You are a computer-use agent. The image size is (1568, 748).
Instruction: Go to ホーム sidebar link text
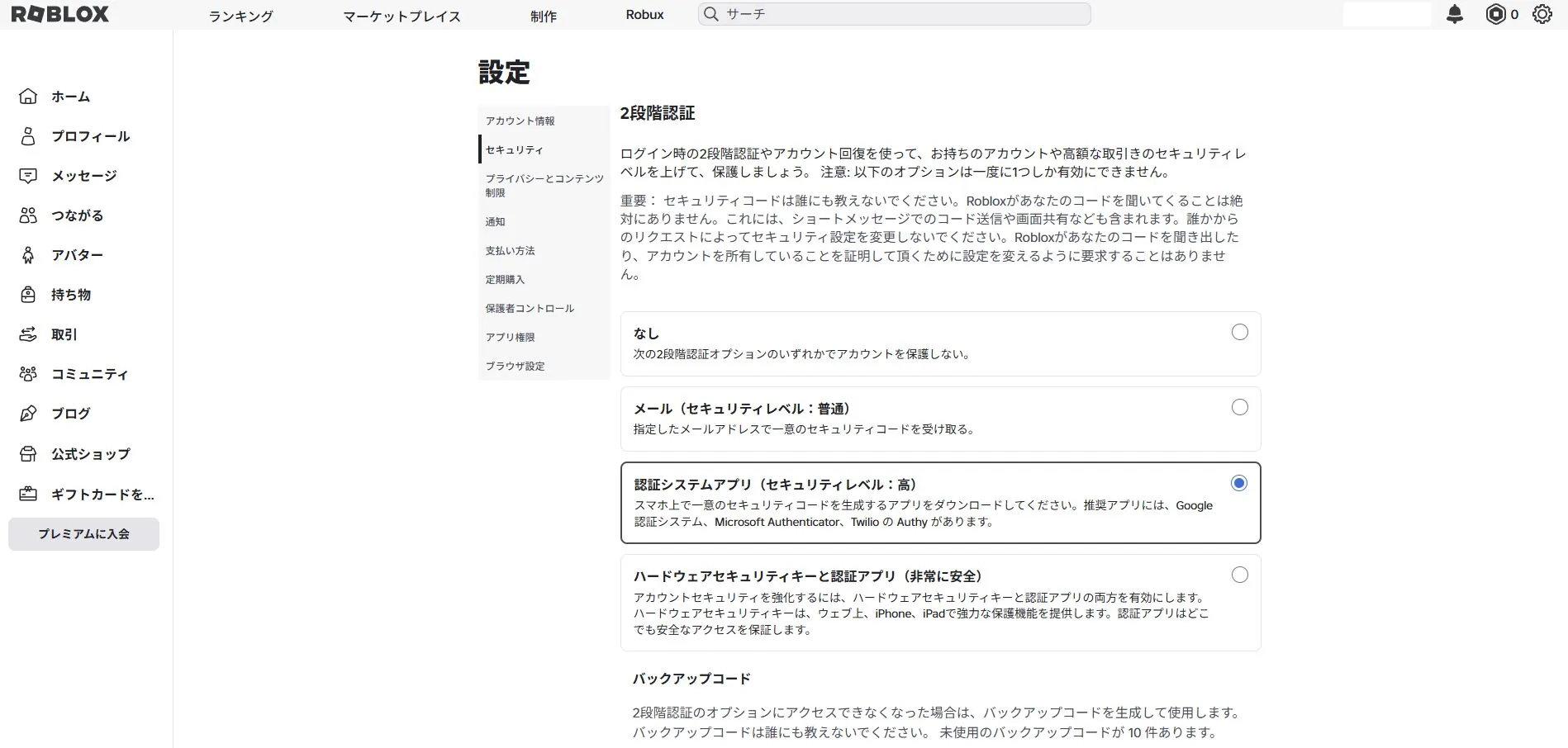pyautogui.click(x=70, y=97)
